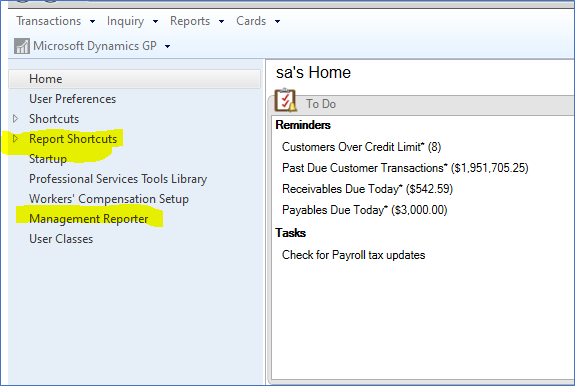Open Payables Due Today reminder
The width and height of the screenshot is (575, 386).
(365, 210)
